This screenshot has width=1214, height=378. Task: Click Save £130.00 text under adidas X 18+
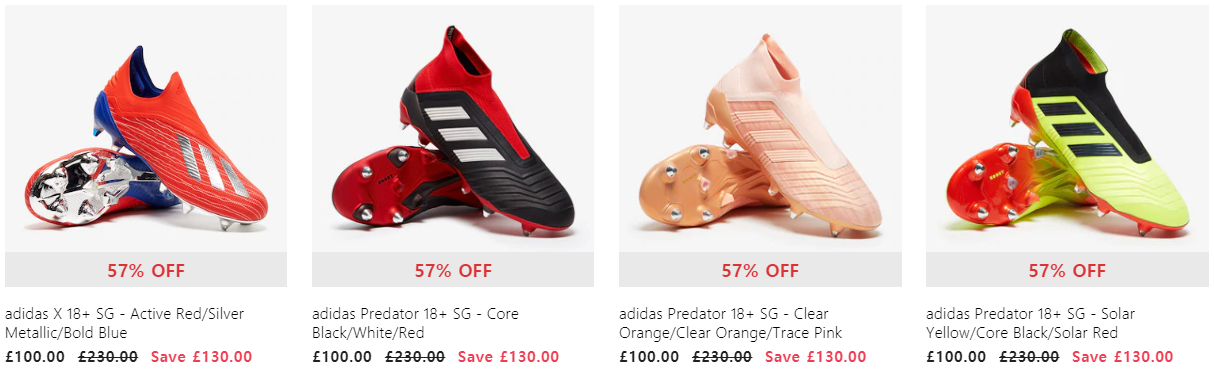tap(201, 356)
